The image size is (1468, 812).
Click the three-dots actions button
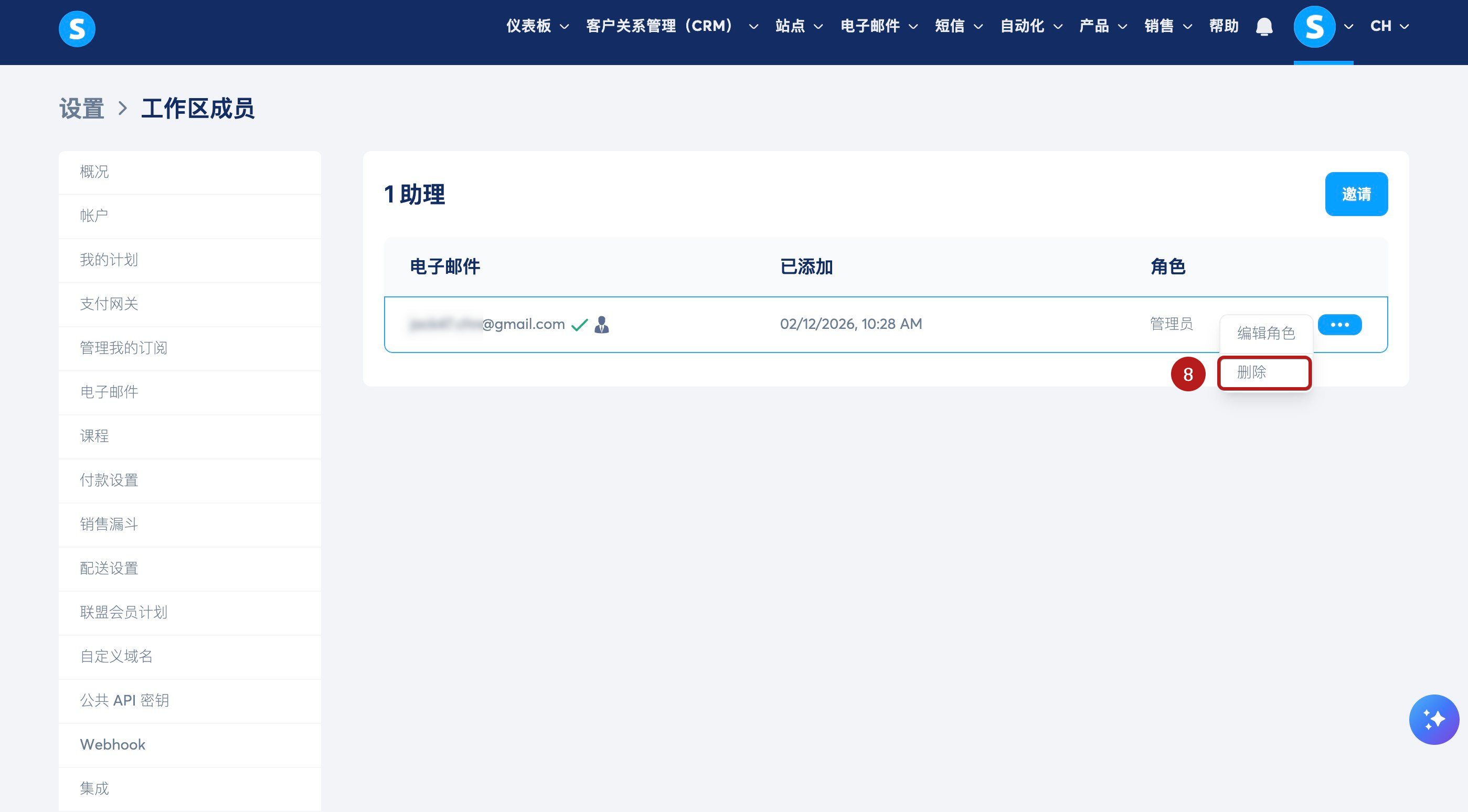point(1339,325)
